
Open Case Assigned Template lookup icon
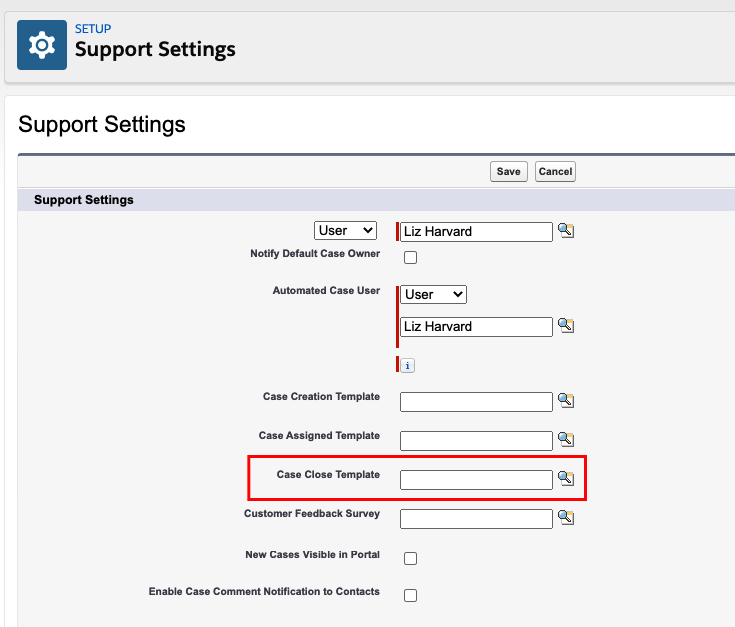(x=566, y=440)
